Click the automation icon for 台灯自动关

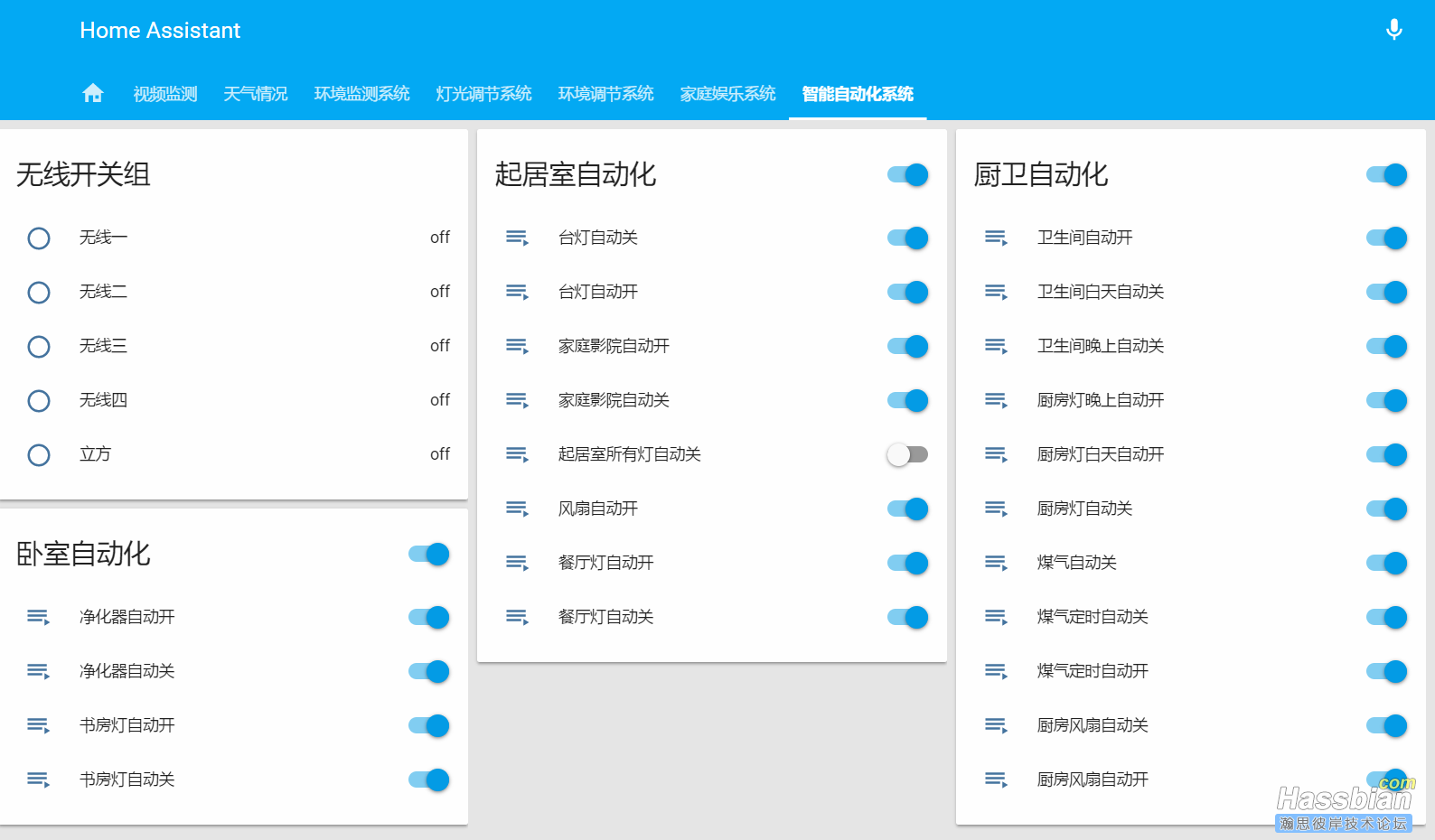coord(518,238)
